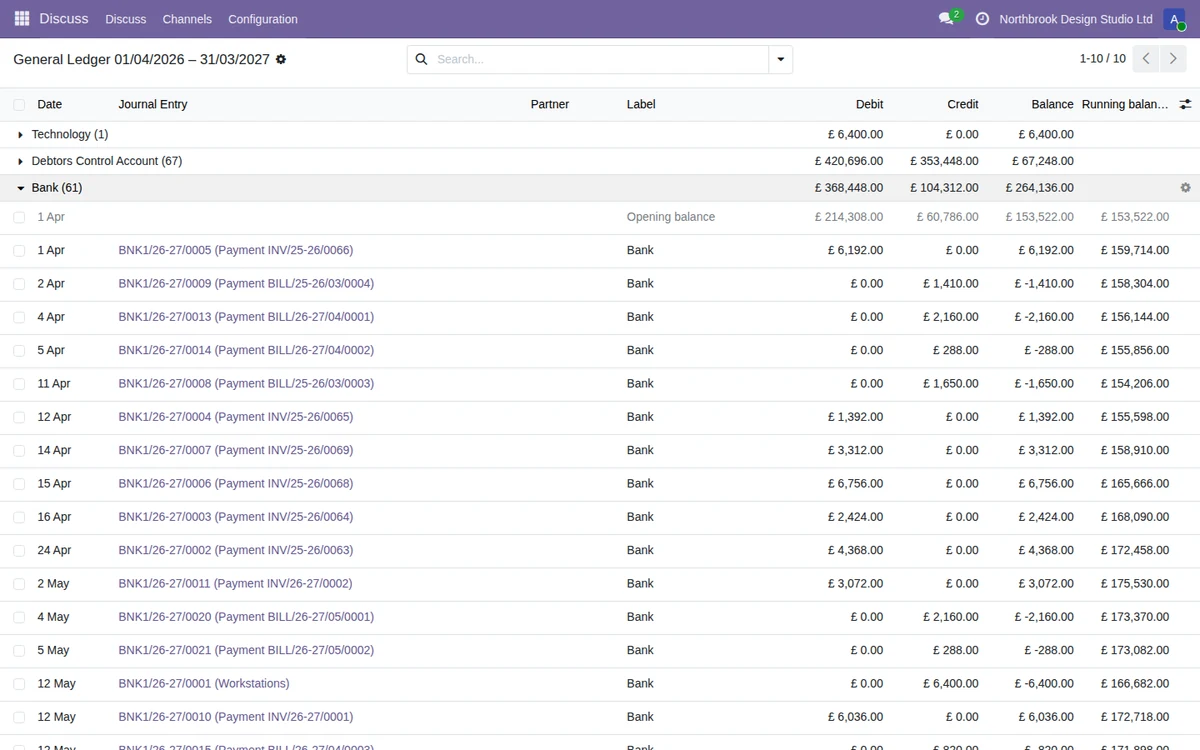Sort by the Debit column header

(x=869, y=104)
